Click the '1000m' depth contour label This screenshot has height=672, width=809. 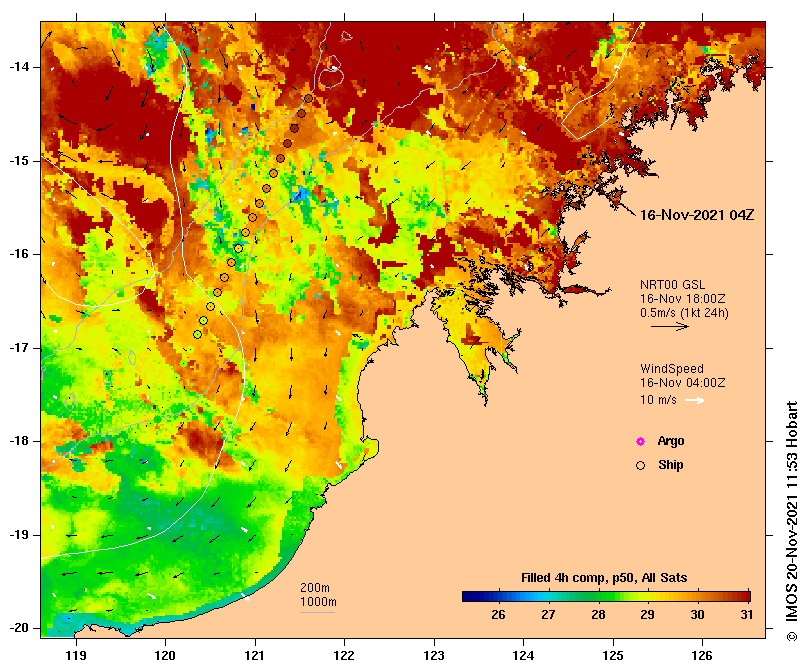[318, 602]
